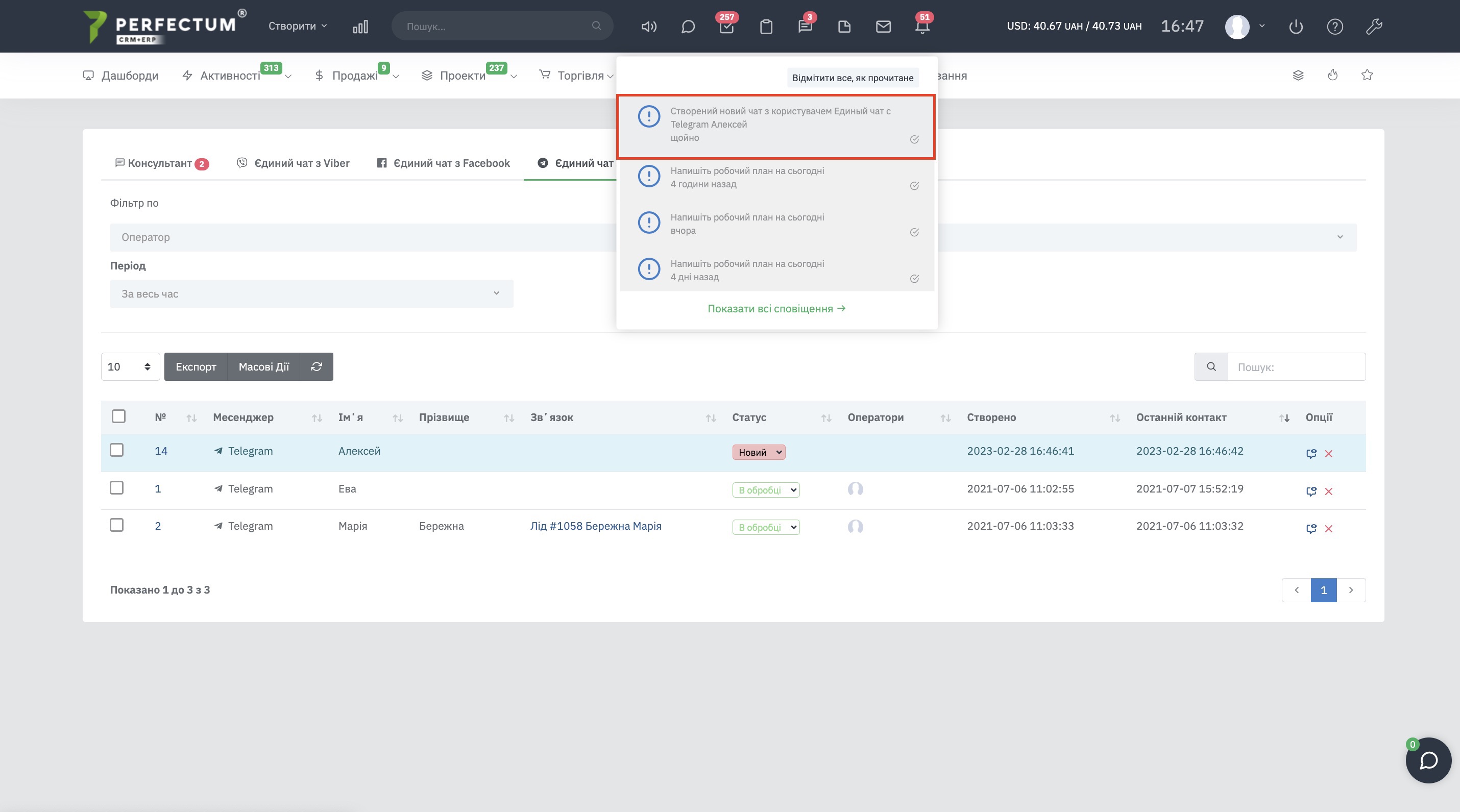The height and width of the screenshot is (812, 1460).
Task: Open notifications bell with 51 badge
Action: (x=922, y=27)
